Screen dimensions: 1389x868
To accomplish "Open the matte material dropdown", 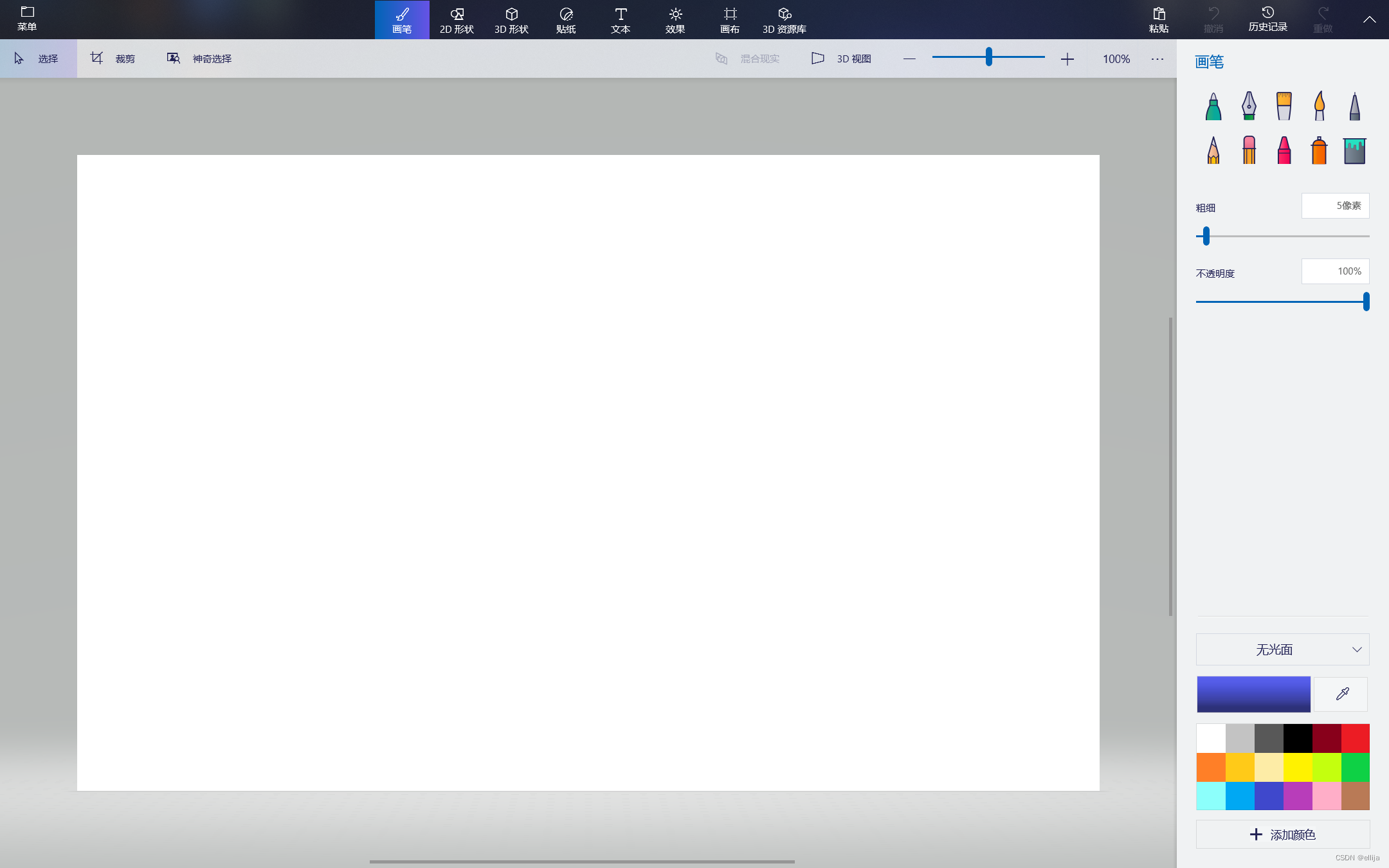I will (x=1282, y=649).
